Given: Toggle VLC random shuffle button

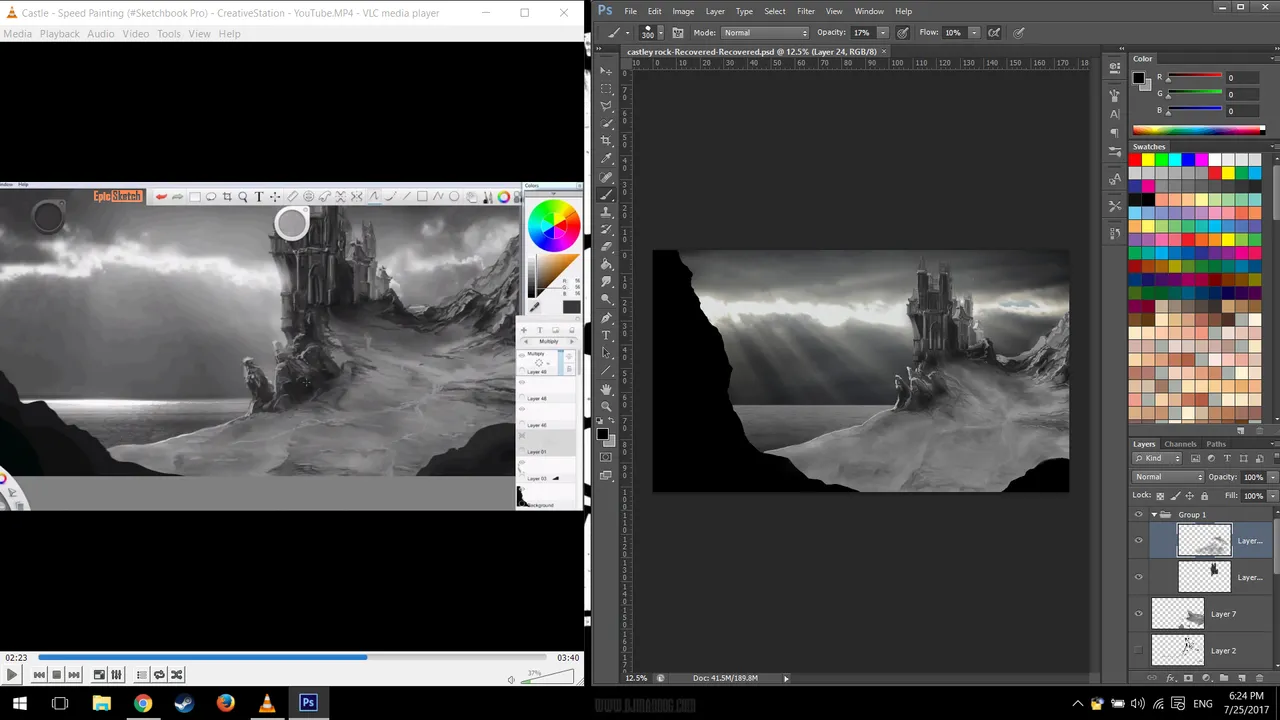Looking at the screenshot, I should (x=177, y=675).
